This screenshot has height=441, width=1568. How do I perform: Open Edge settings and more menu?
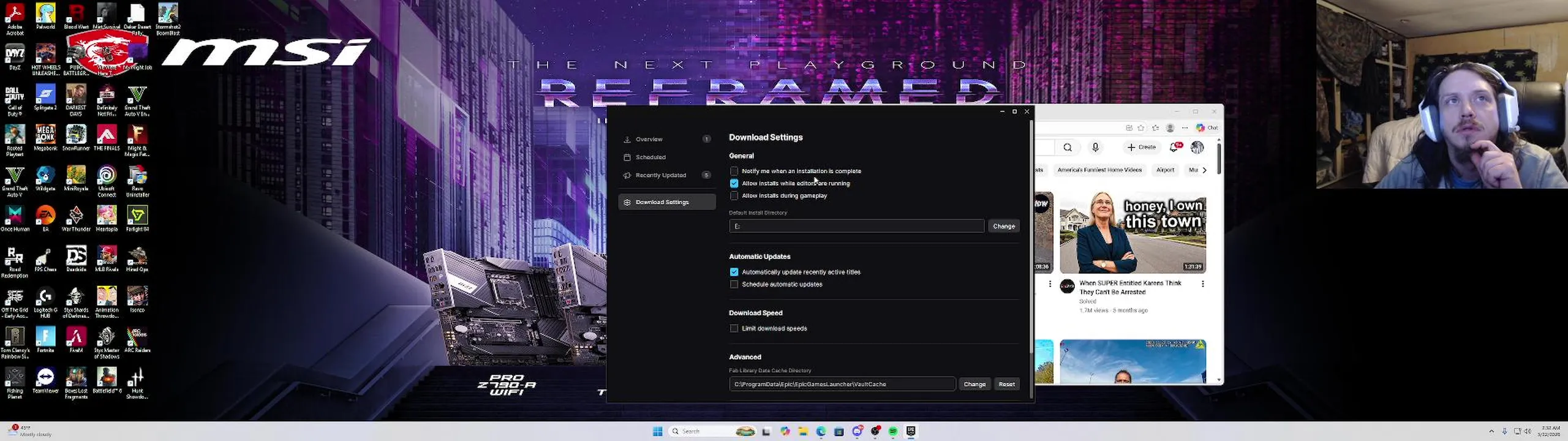tap(1185, 128)
